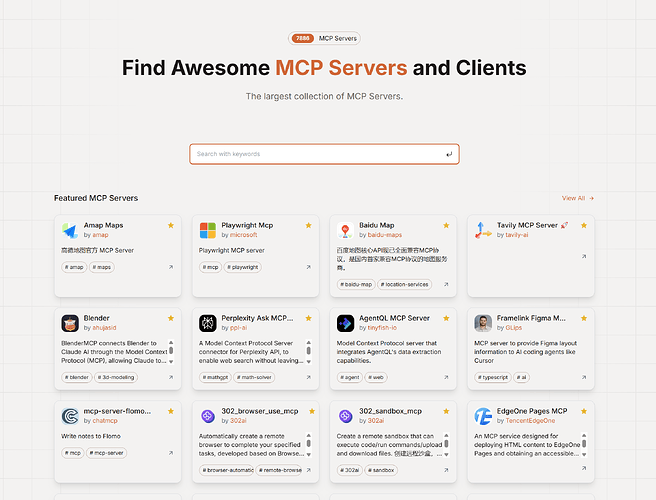Open author link ppl-ai
Image resolution: width=656 pixels, height=500 pixels.
238,328
